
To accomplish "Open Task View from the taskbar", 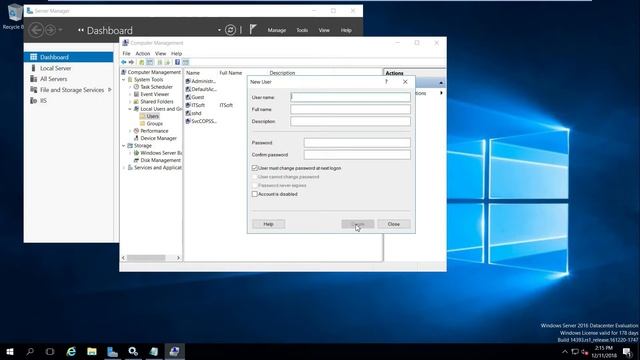I will point(50,351).
